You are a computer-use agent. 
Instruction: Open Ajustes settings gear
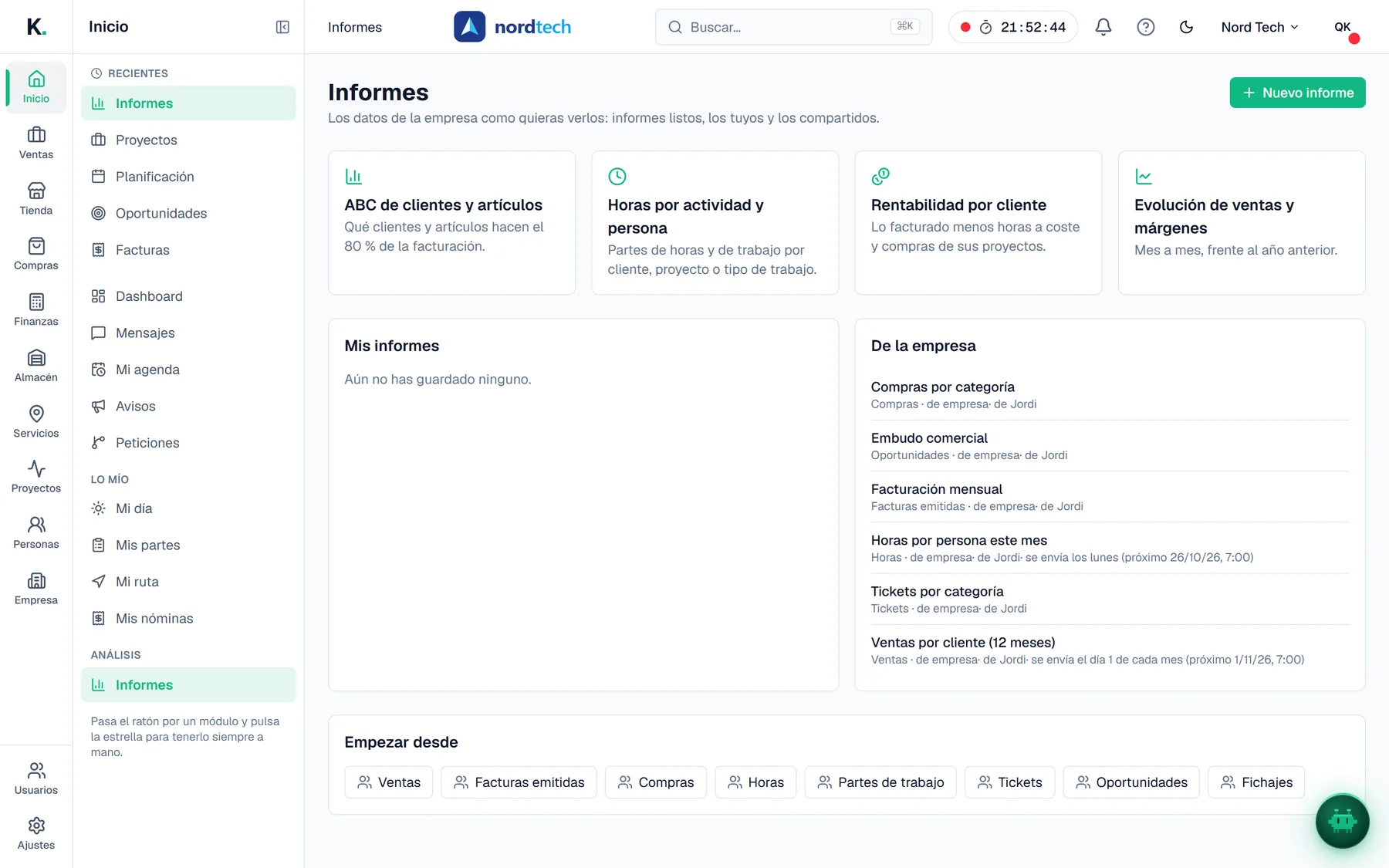click(x=36, y=834)
